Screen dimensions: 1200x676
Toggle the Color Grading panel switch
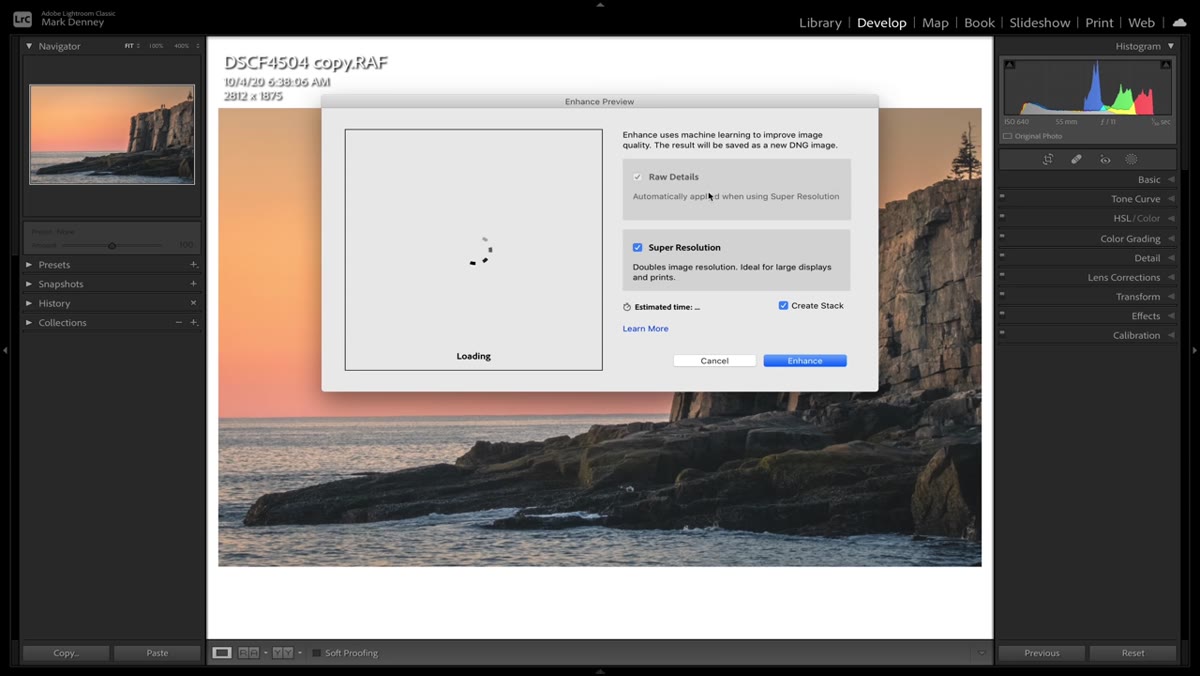pos(1003,238)
